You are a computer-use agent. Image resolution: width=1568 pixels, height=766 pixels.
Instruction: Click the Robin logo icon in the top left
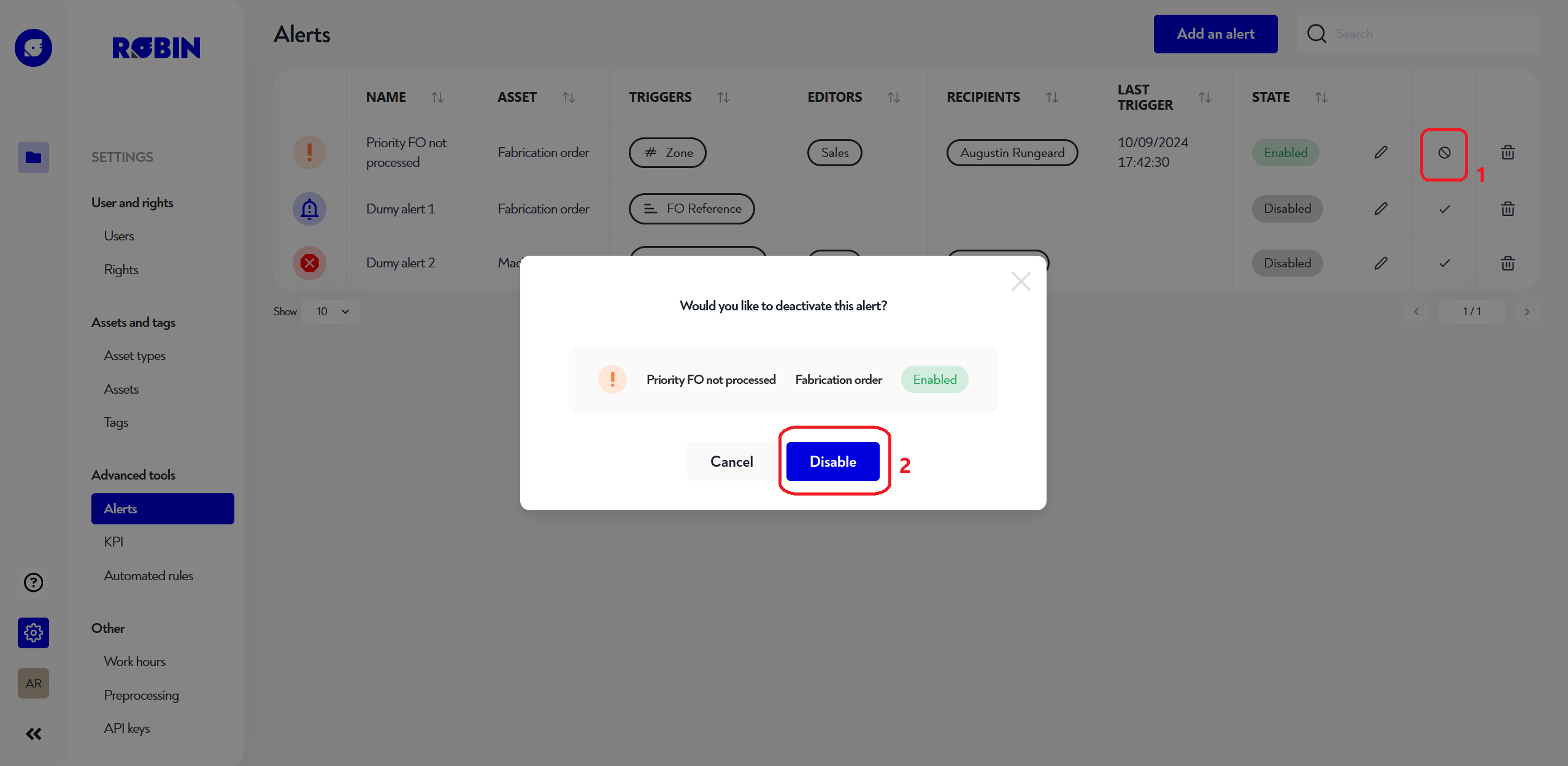point(34,47)
